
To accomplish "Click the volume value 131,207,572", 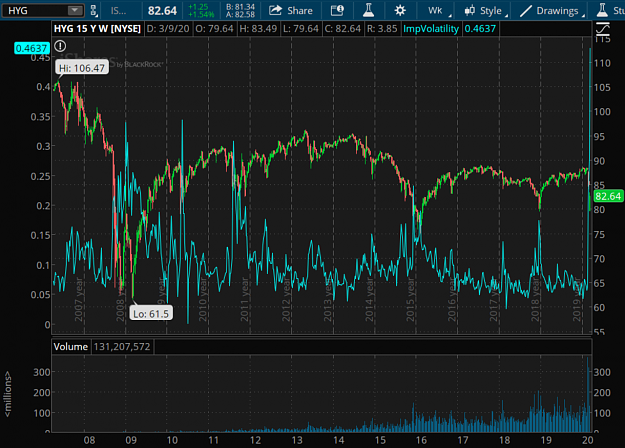I will click(122, 347).
